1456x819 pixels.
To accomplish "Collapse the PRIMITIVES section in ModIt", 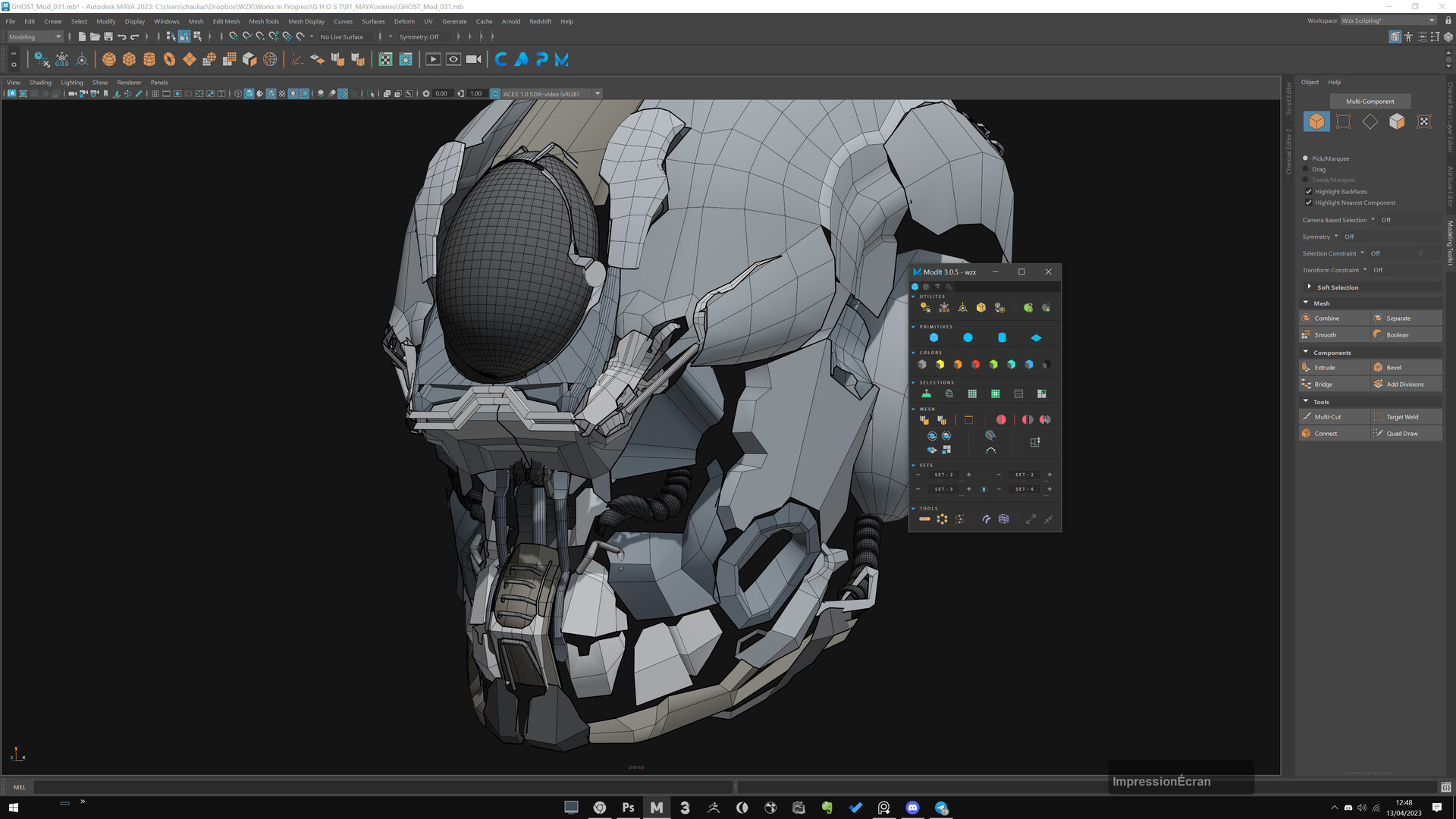I will pos(913,326).
